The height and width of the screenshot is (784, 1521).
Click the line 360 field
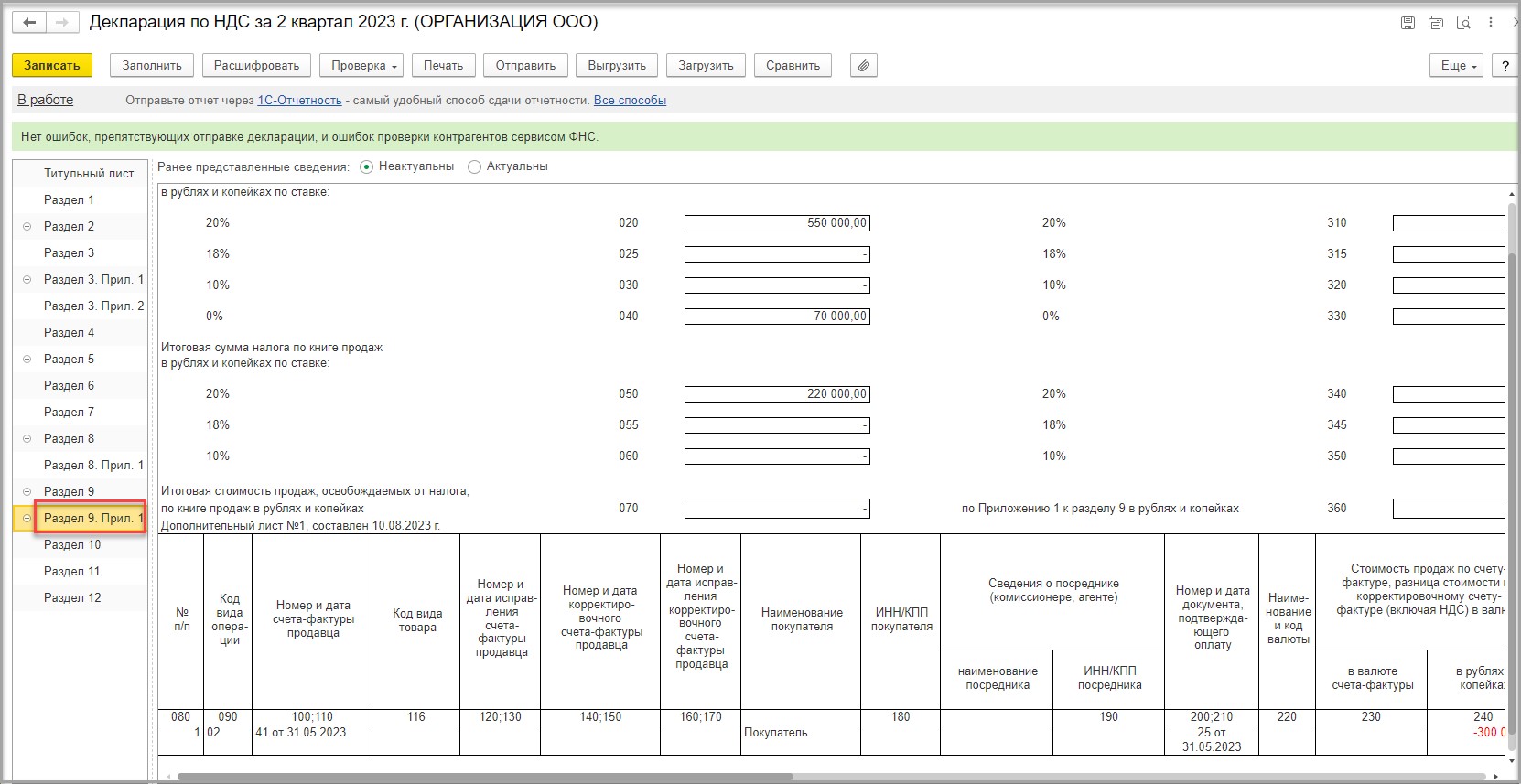[1449, 509]
